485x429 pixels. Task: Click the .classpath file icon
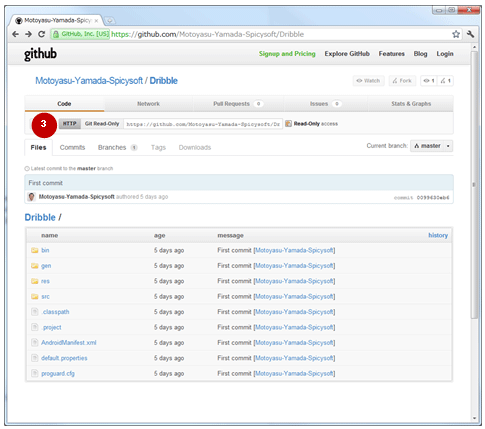[x=34, y=312]
